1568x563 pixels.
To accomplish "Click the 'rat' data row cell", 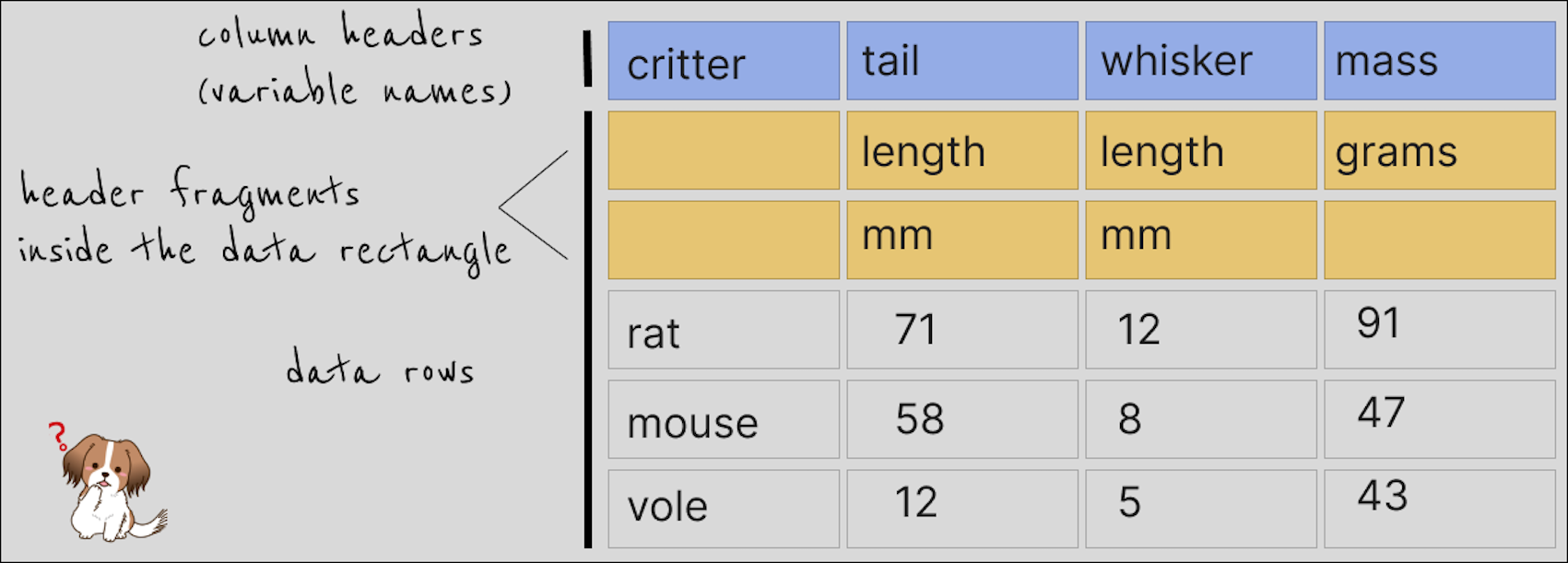I will click(x=724, y=330).
